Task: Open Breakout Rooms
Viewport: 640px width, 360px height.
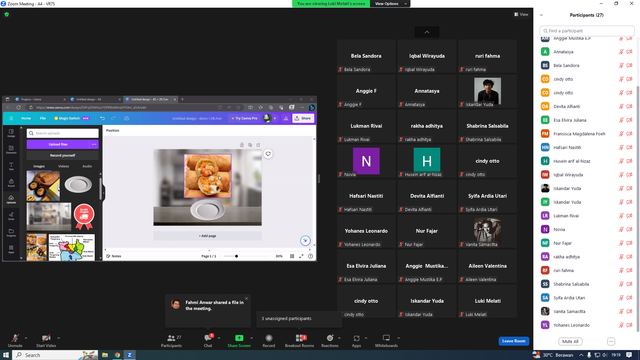Action: [300, 340]
